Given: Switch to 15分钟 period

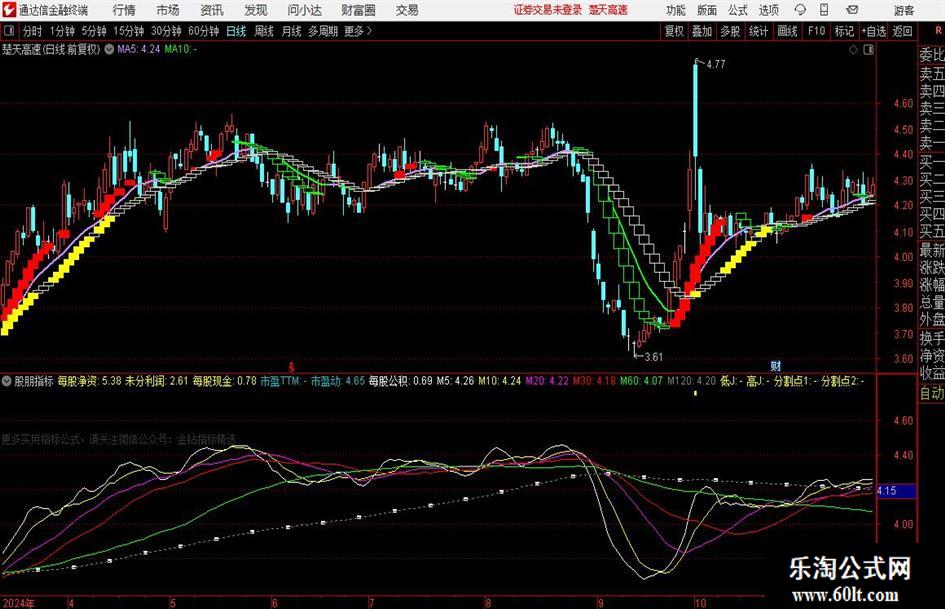Looking at the screenshot, I should click(x=128, y=31).
